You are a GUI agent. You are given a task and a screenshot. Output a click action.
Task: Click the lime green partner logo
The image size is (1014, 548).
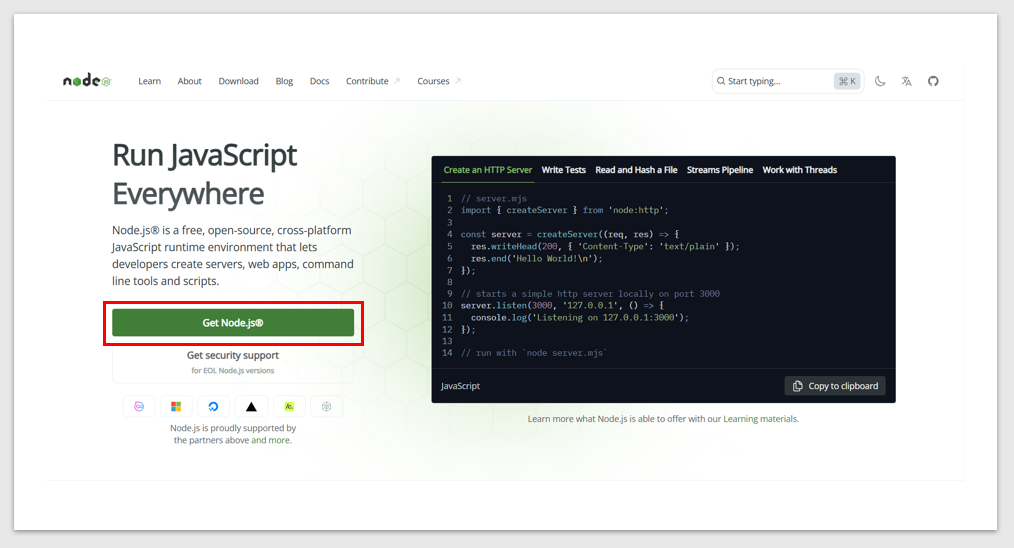tap(289, 406)
